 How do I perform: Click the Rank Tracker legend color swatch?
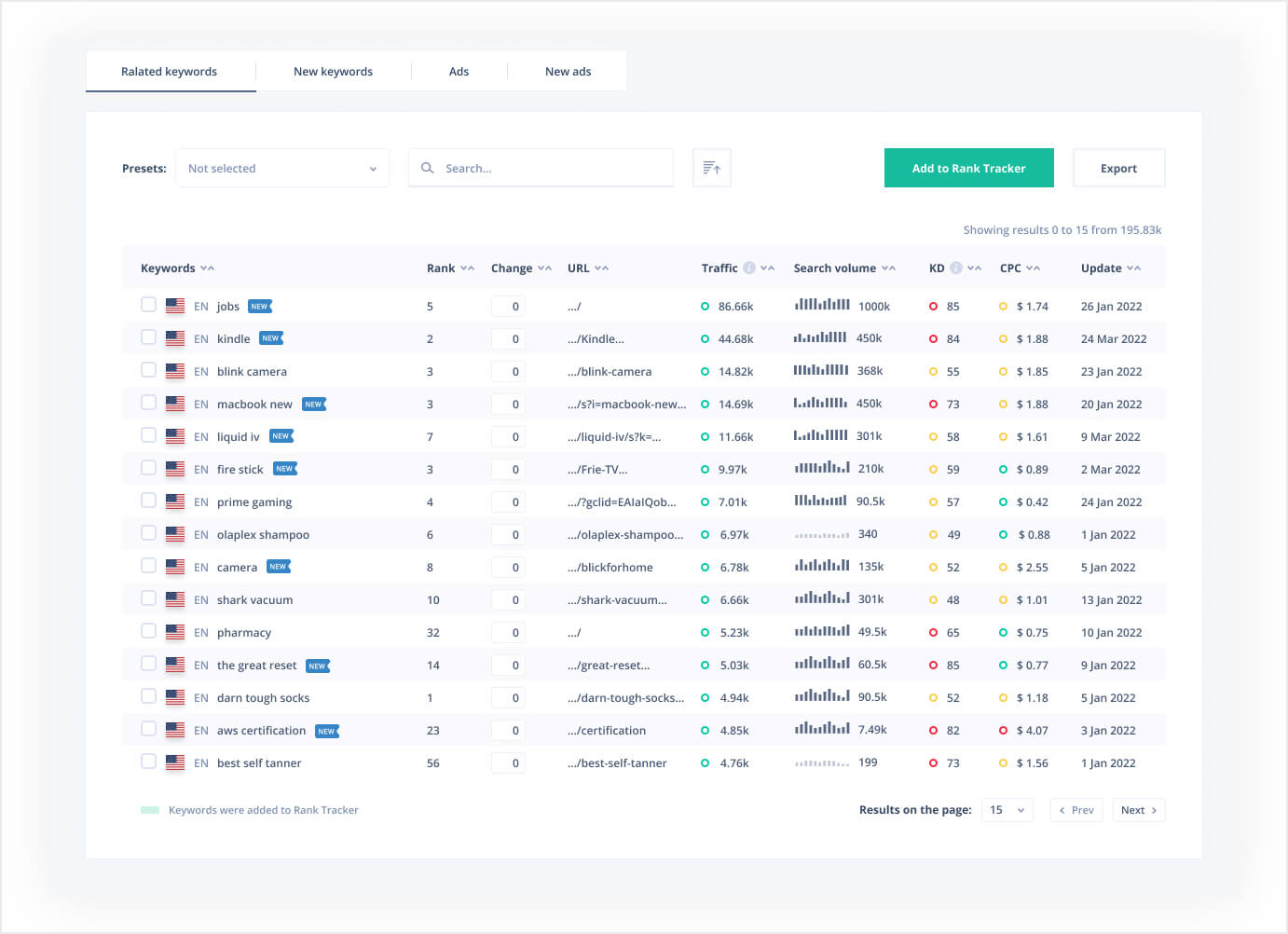pyautogui.click(x=150, y=810)
